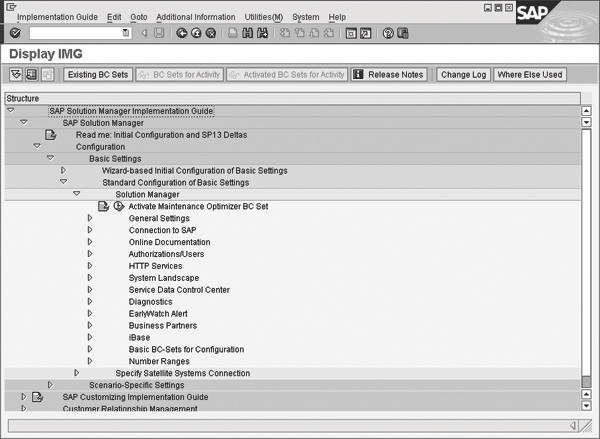This screenshot has height=439, width=600.
Task: Select the Online Documentation tree row
Action: (x=170, y=242)
